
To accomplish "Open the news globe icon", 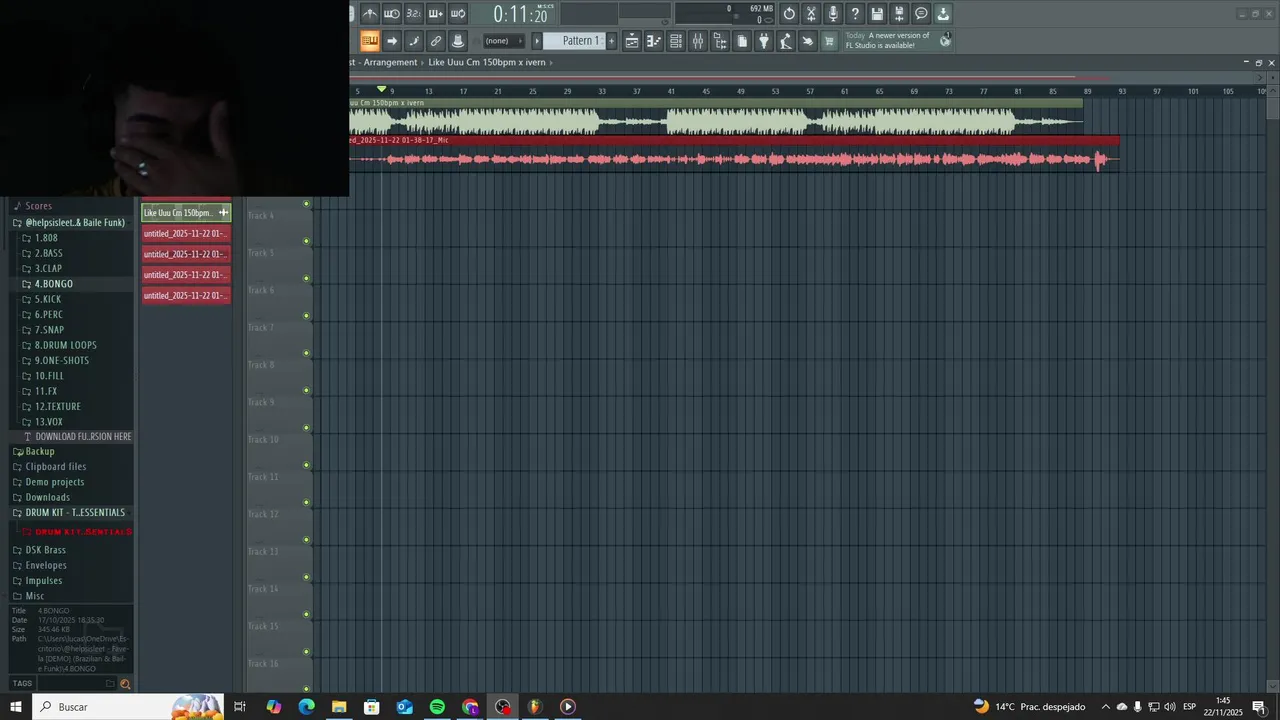I will pyautogui.click(x=945, y=41).
